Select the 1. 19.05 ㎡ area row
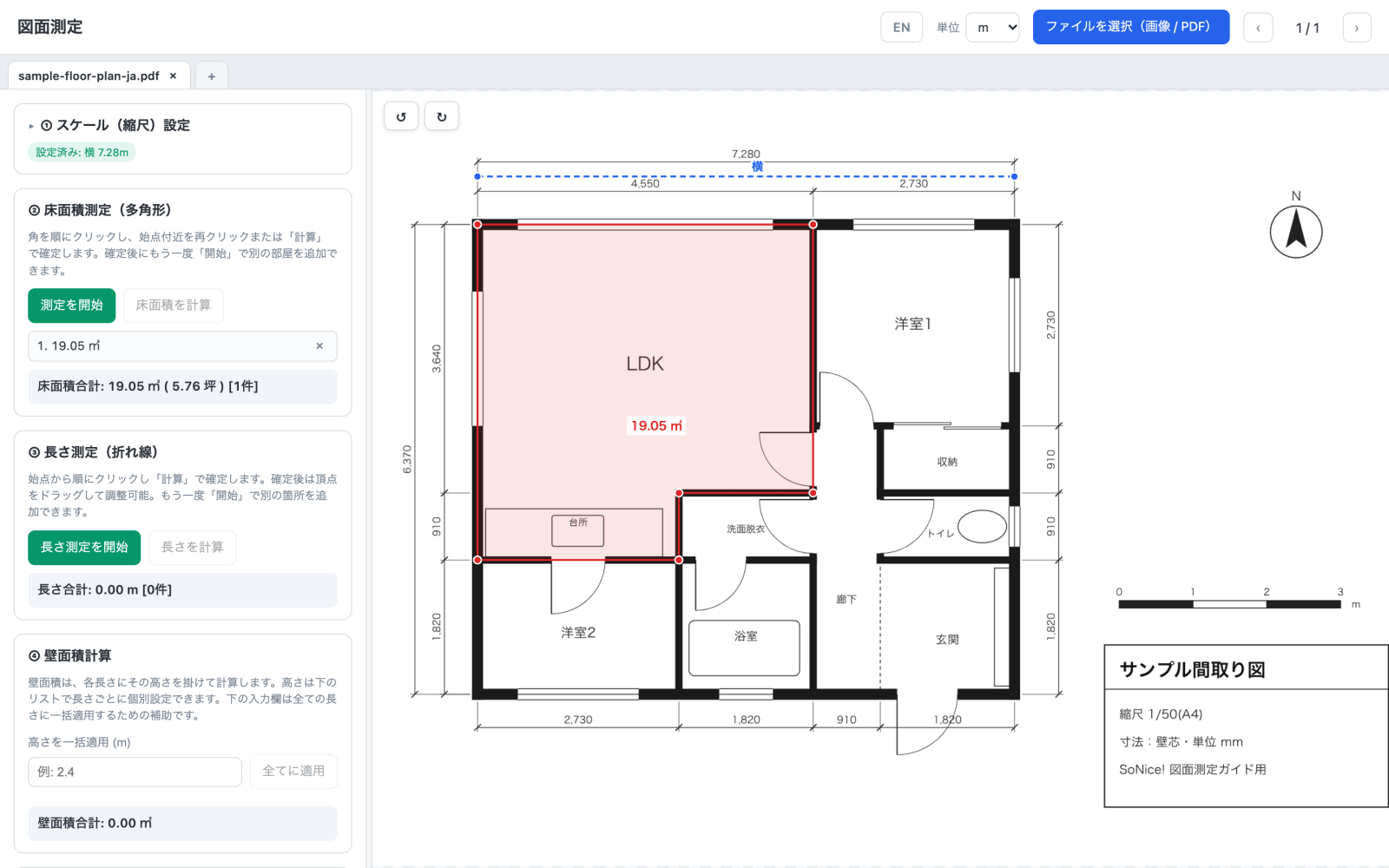 (182, 345)
